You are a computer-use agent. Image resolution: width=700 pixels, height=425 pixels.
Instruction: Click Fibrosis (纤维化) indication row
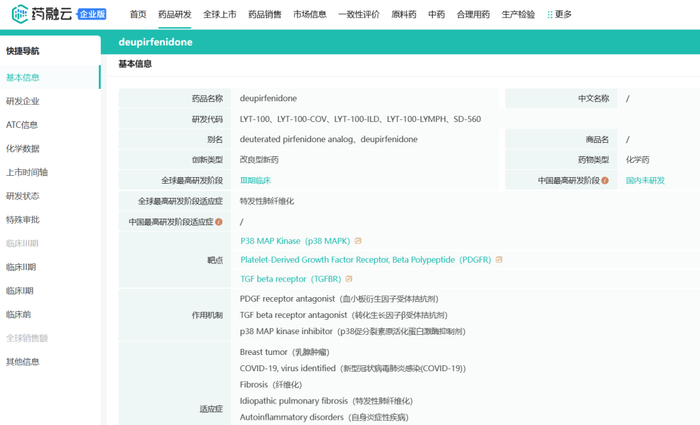[x=271, y=385]
